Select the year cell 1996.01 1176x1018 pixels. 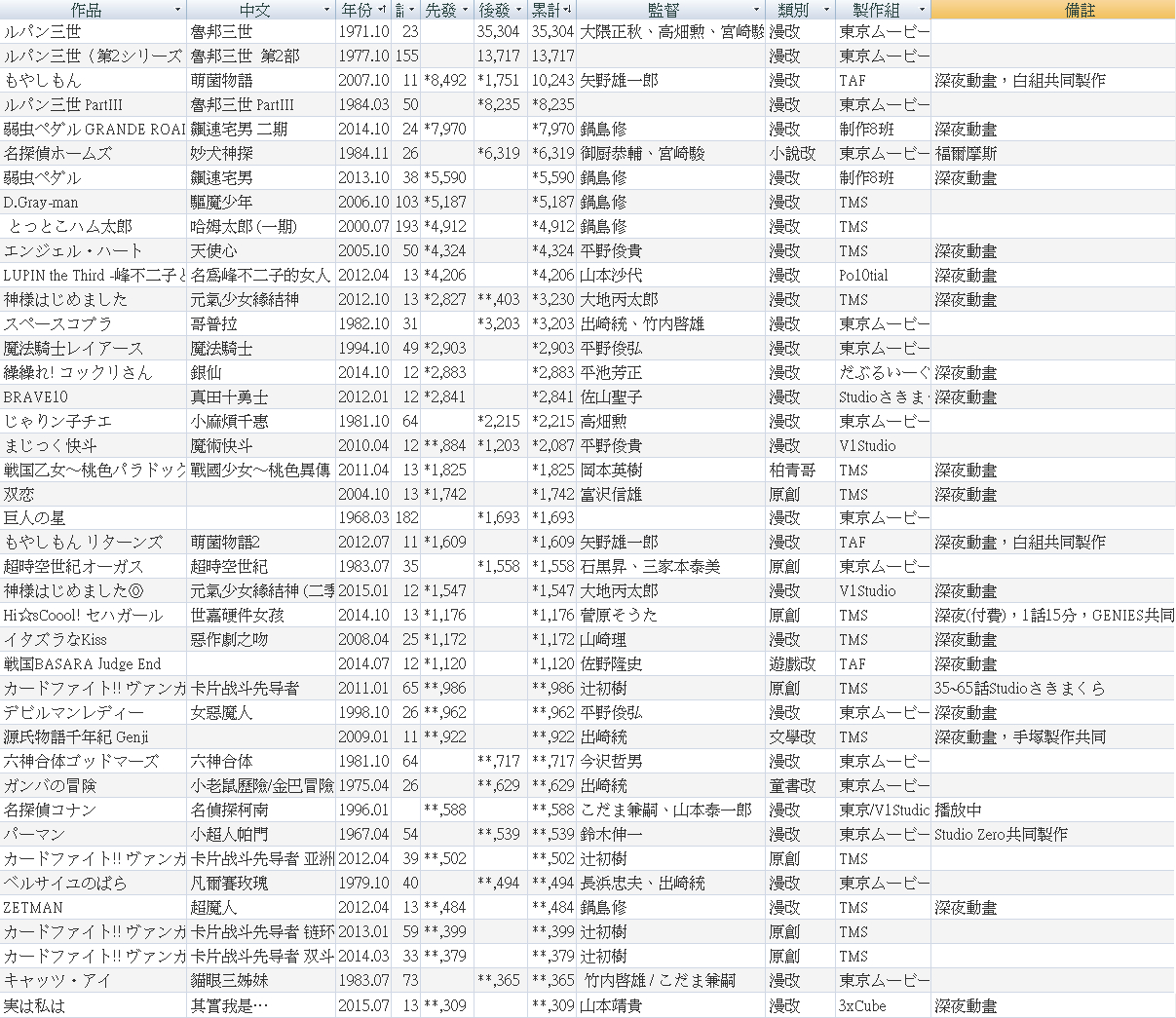[363, 810]
